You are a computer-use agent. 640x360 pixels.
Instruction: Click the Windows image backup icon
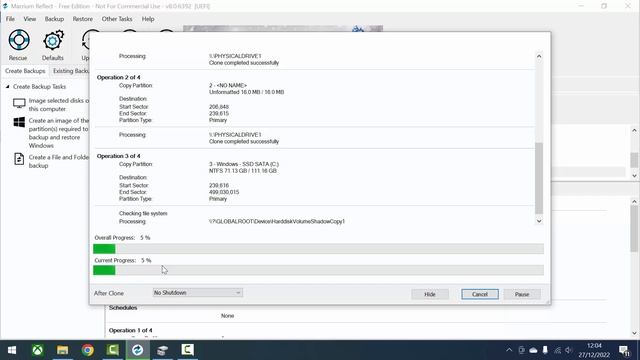19,122
